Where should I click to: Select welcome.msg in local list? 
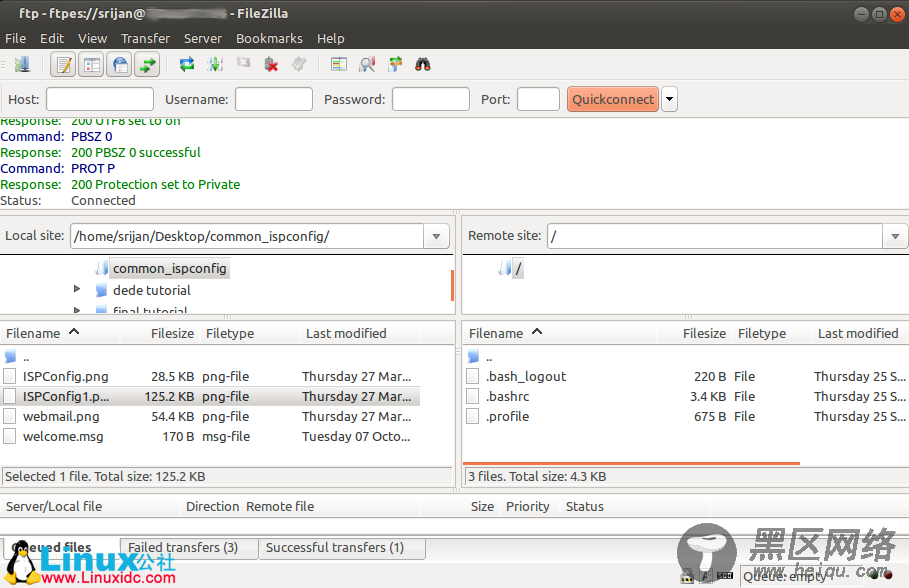pyautogui.click(x=210, y=437)
